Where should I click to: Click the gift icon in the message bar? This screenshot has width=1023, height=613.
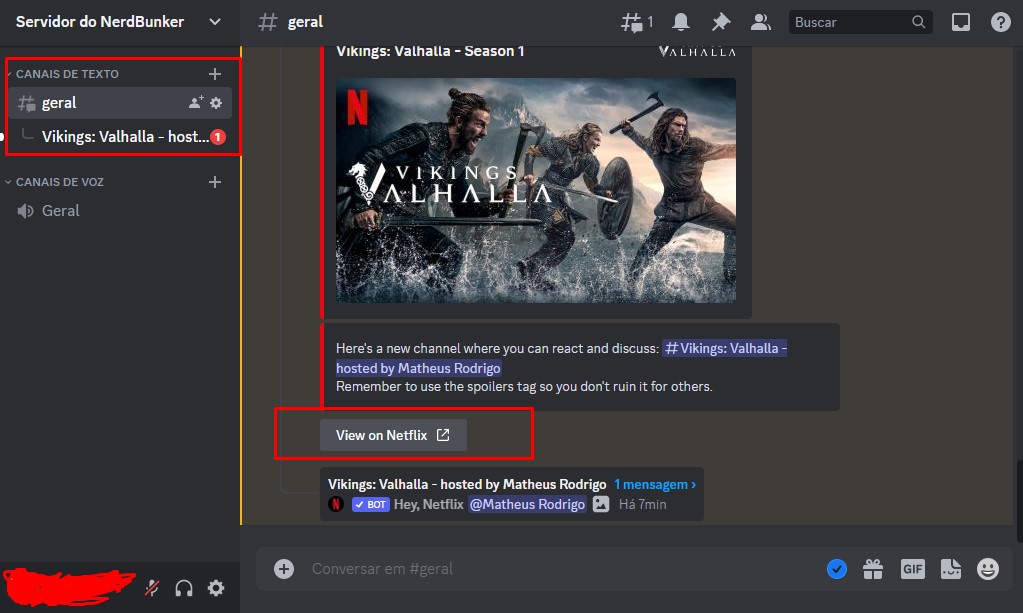873,568
